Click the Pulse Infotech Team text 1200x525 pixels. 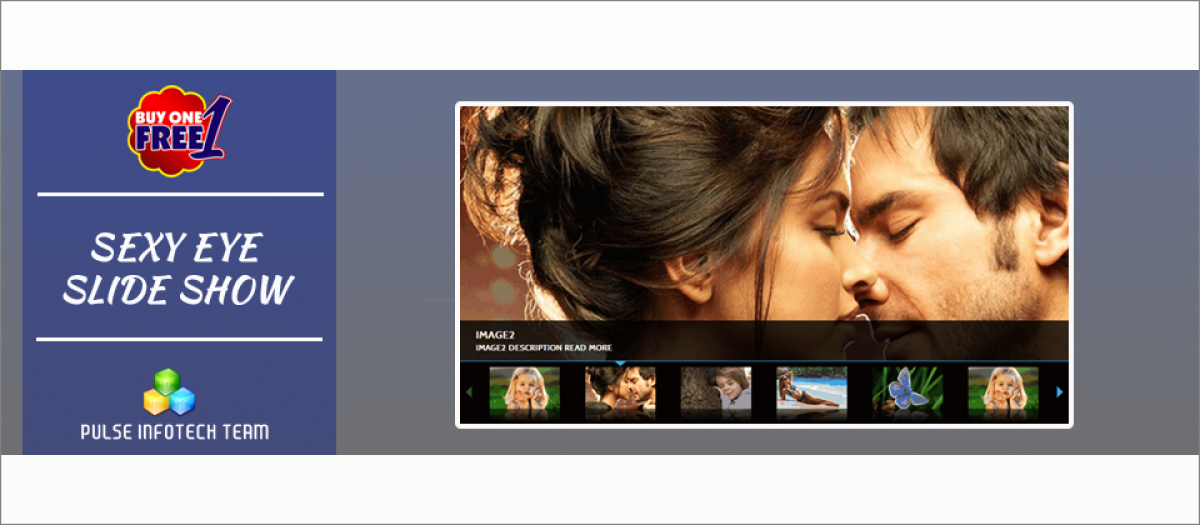[x=174, y=432]
